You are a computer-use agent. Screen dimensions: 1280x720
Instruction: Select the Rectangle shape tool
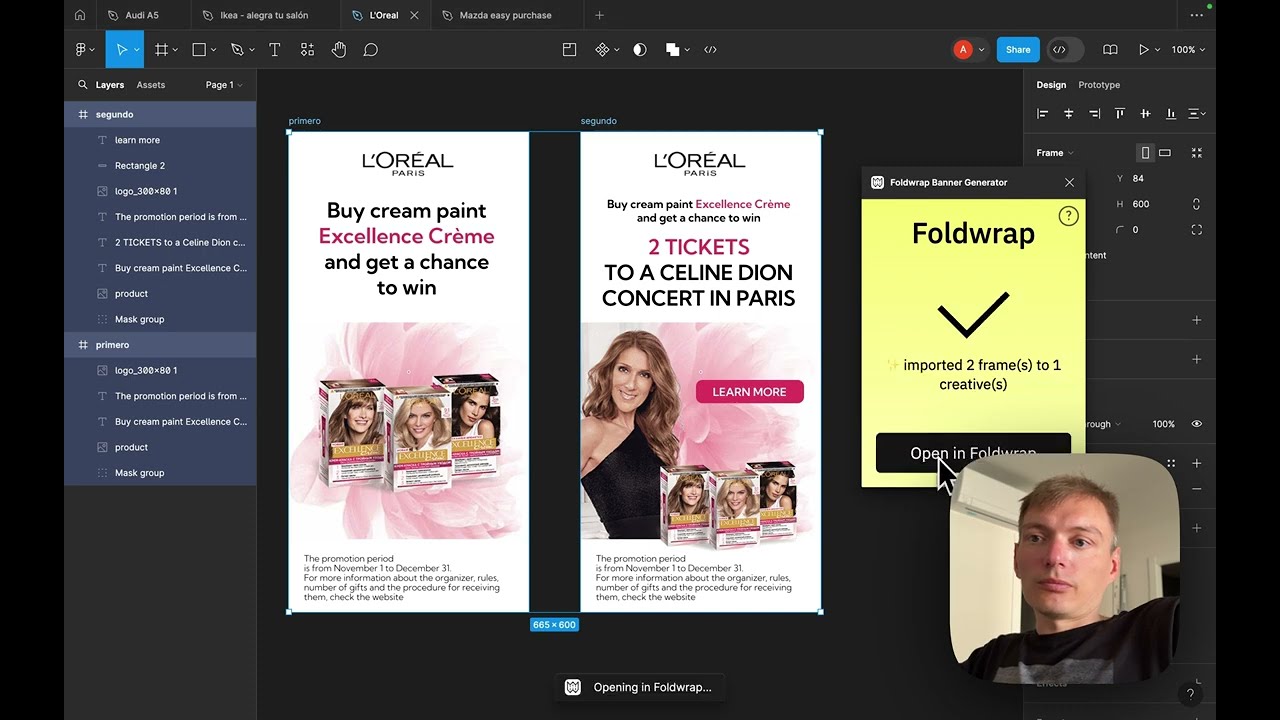tap(199, 49)
